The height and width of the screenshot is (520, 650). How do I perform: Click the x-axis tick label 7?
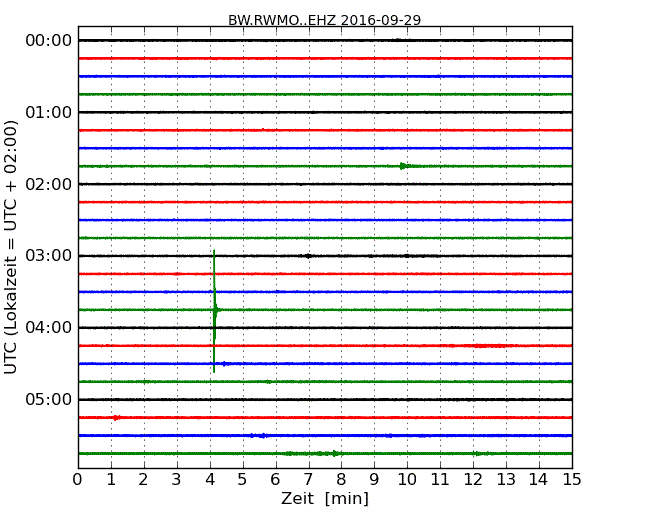tap(308, 480)
